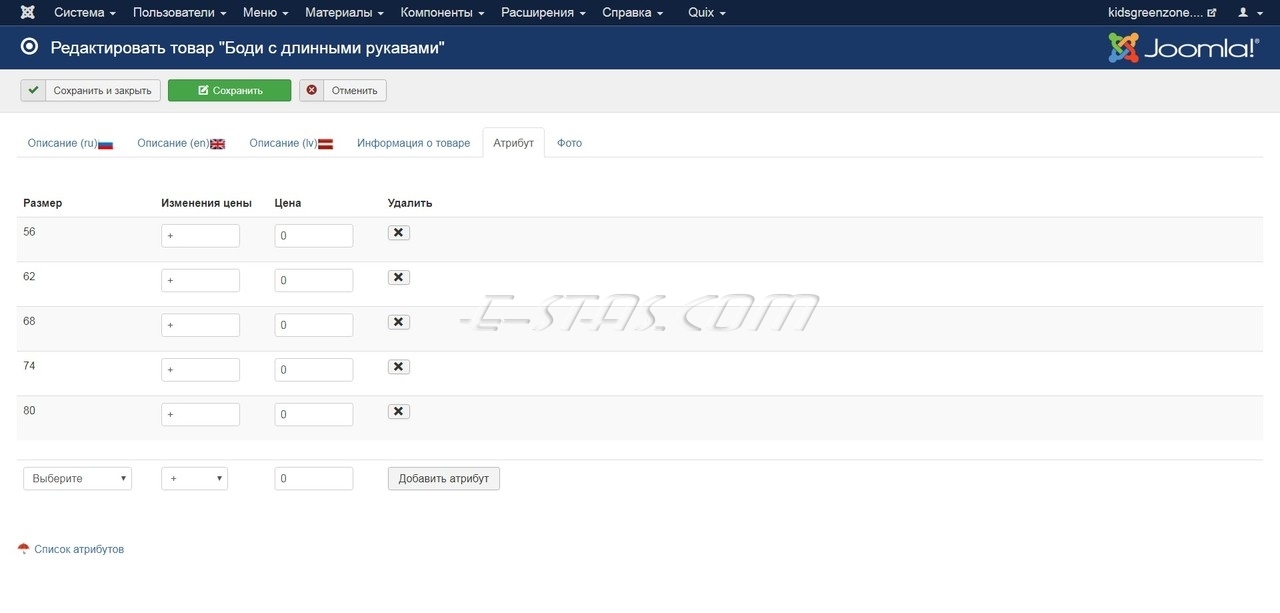Screen dimensions: 1280x613
Task: Open the Меню dropdown in top bar
Action: click(x=265, y=12)
